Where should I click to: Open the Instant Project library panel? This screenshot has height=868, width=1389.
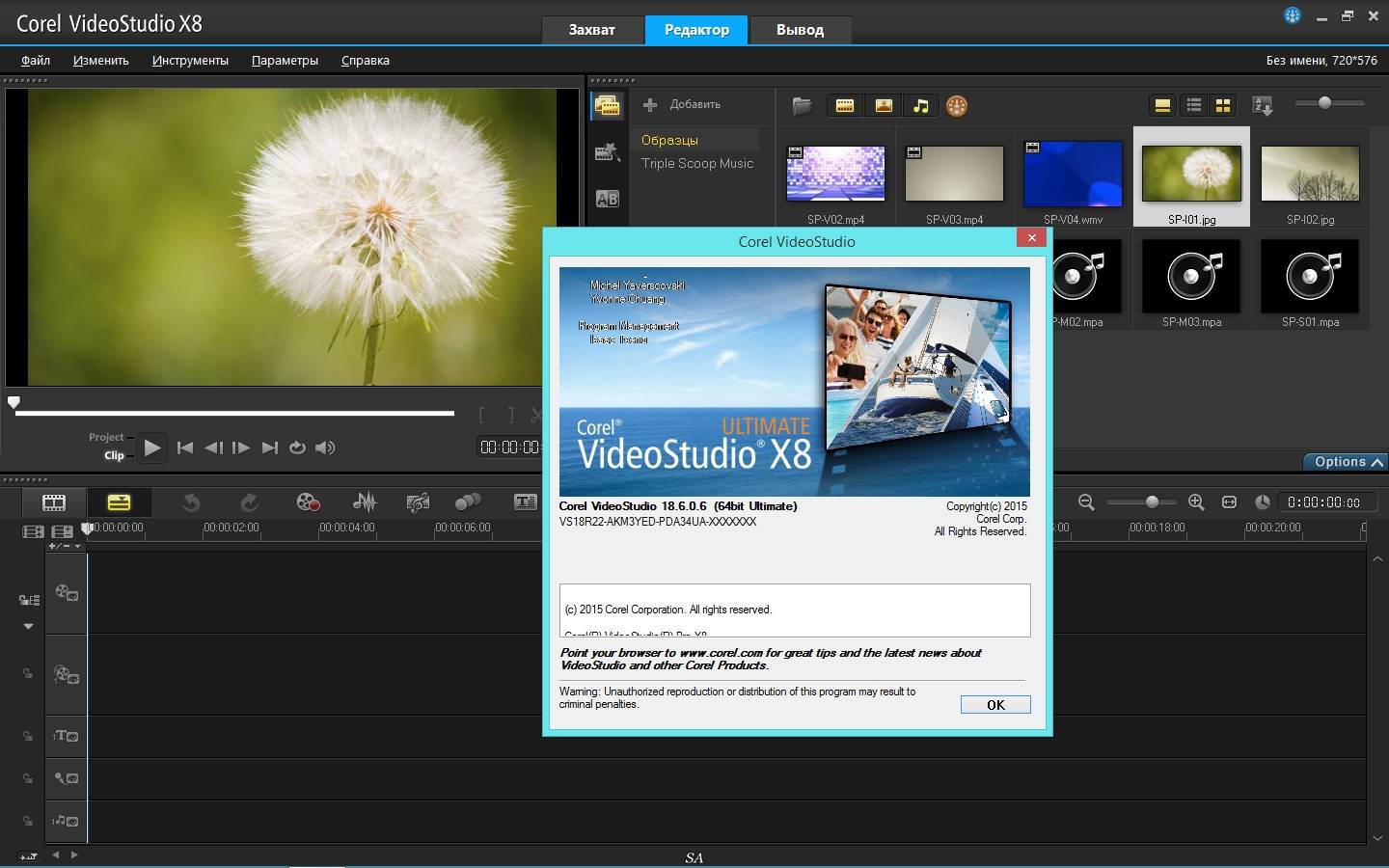coord(608,152)
